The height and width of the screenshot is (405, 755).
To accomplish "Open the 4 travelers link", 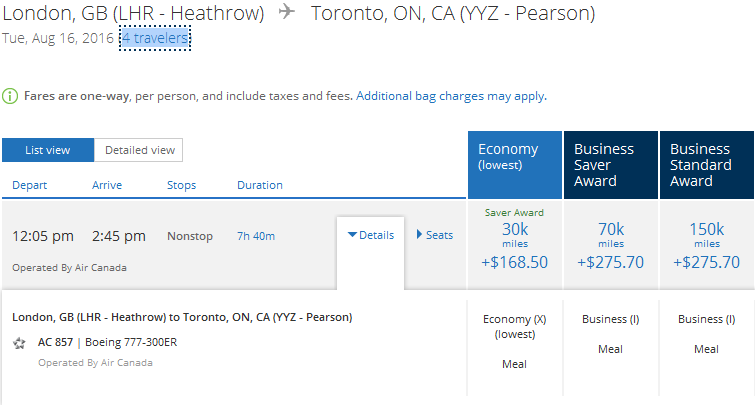I will (x=154, y=38).
